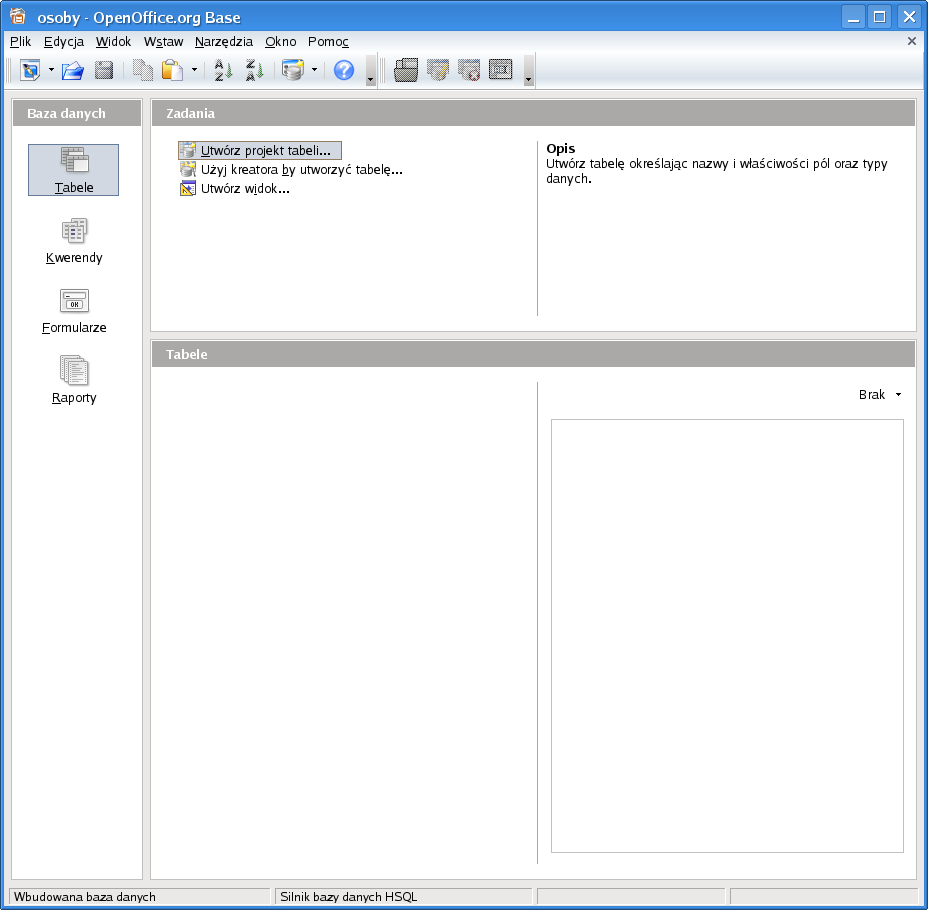Click the Delete table toolbar icon
Viewport: 928px width, 910px height.
point(469,70)
